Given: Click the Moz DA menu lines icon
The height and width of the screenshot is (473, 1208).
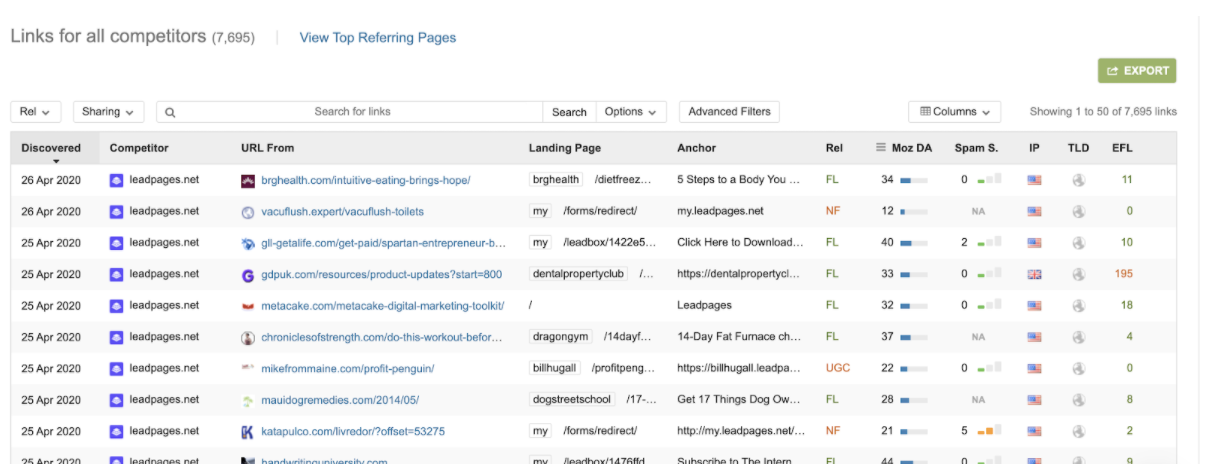Looking at the screenshot, I should tap(881, 148).
